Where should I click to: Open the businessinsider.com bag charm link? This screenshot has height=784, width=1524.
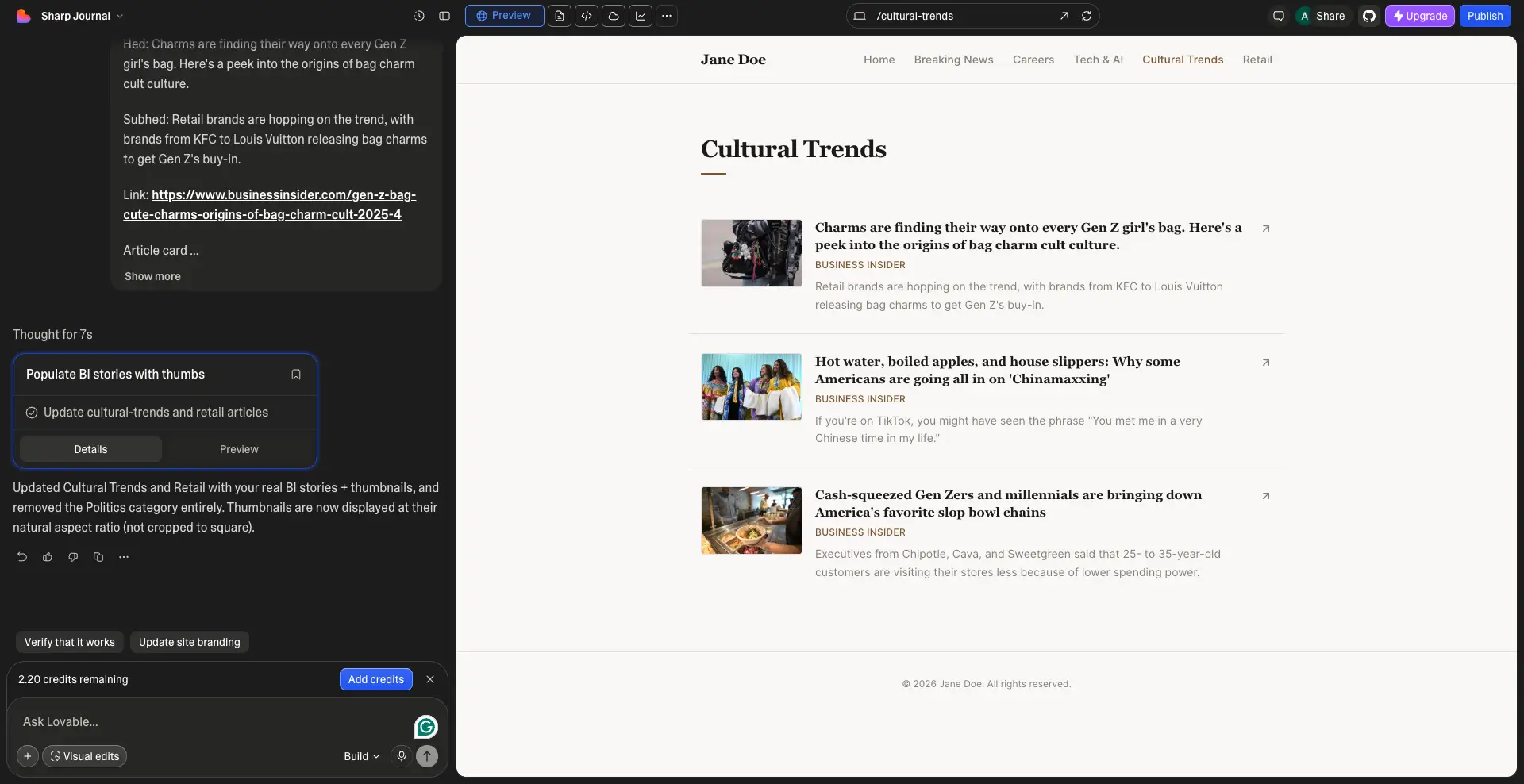click(x=270, y=205)
